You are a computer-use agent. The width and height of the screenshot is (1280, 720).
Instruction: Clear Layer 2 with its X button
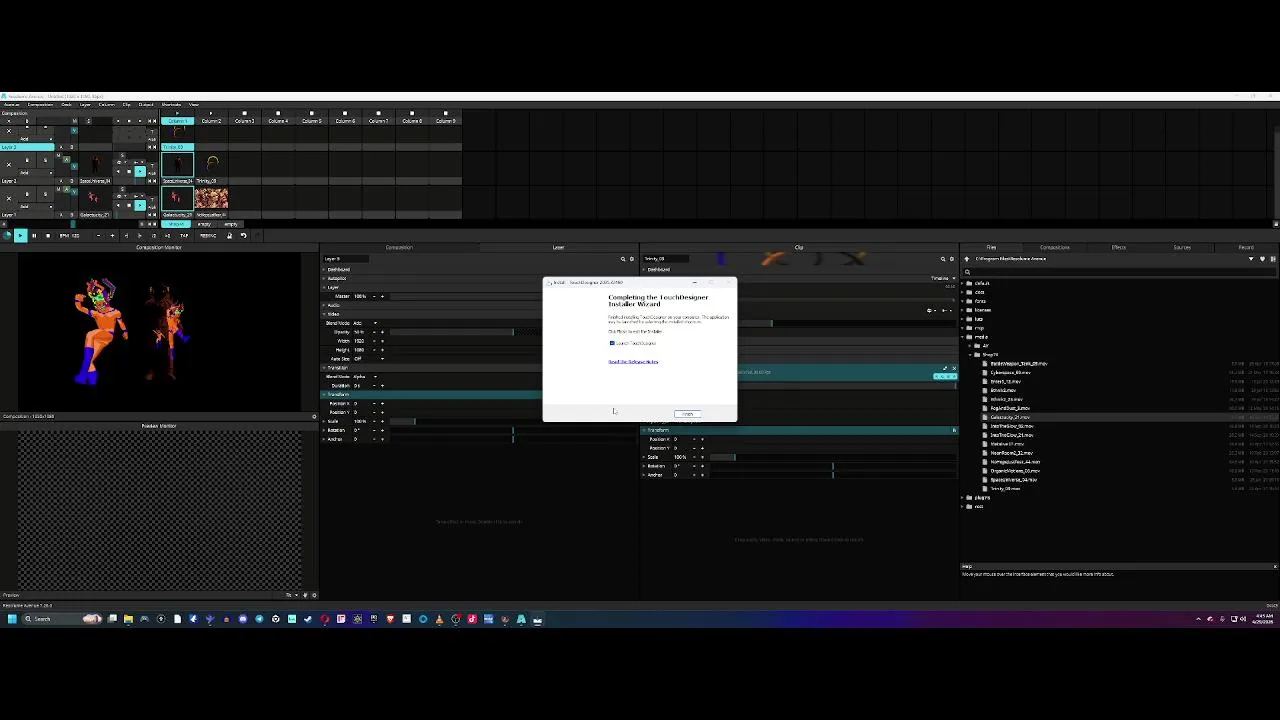coord(9,165)
